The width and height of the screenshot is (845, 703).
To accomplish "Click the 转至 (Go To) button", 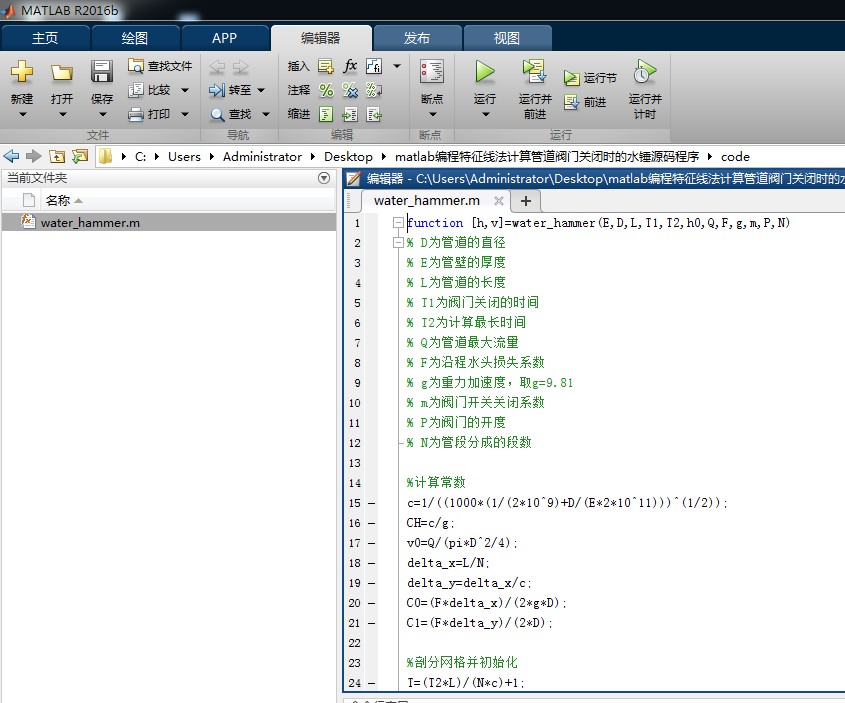I will point(230,90).
